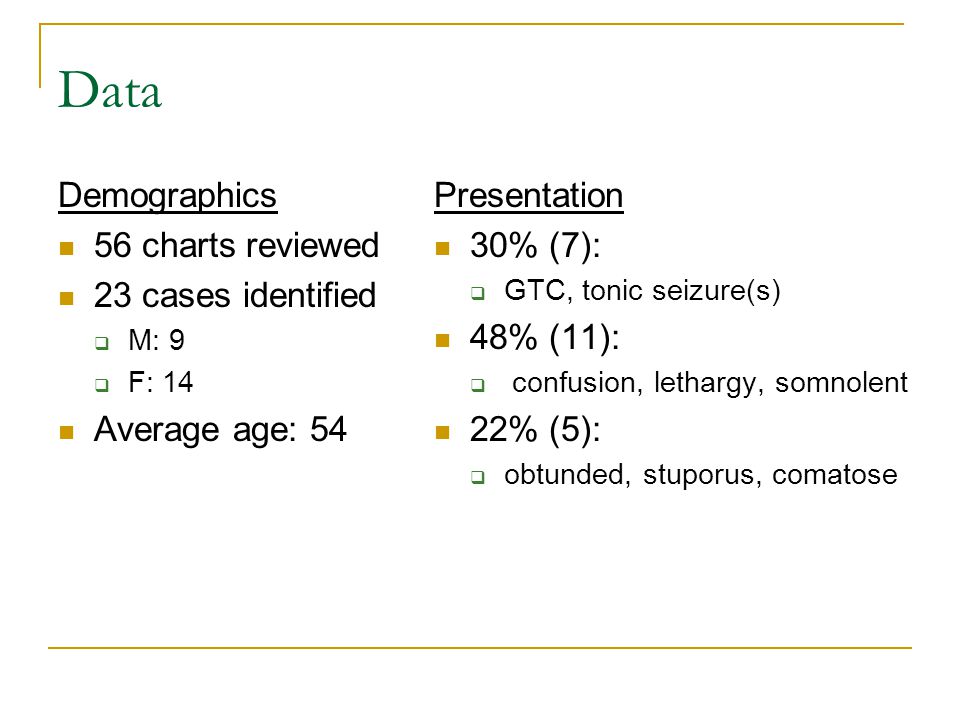Screen dimensions: 960x720
Task: Click the 'obtunded, stuporus, comatose' text
Action: tap(701, 474)
